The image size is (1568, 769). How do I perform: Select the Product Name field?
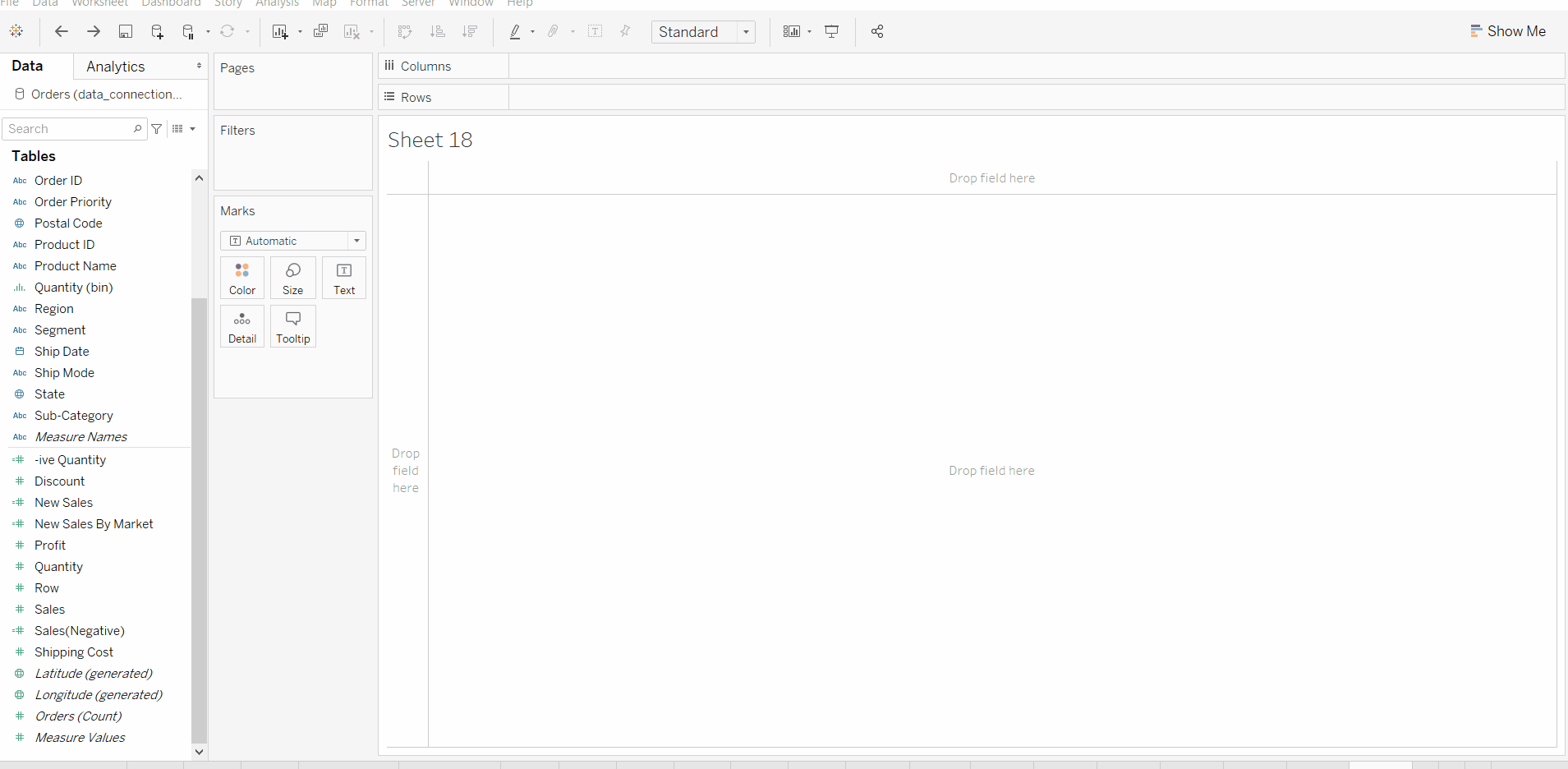(76, 266)
